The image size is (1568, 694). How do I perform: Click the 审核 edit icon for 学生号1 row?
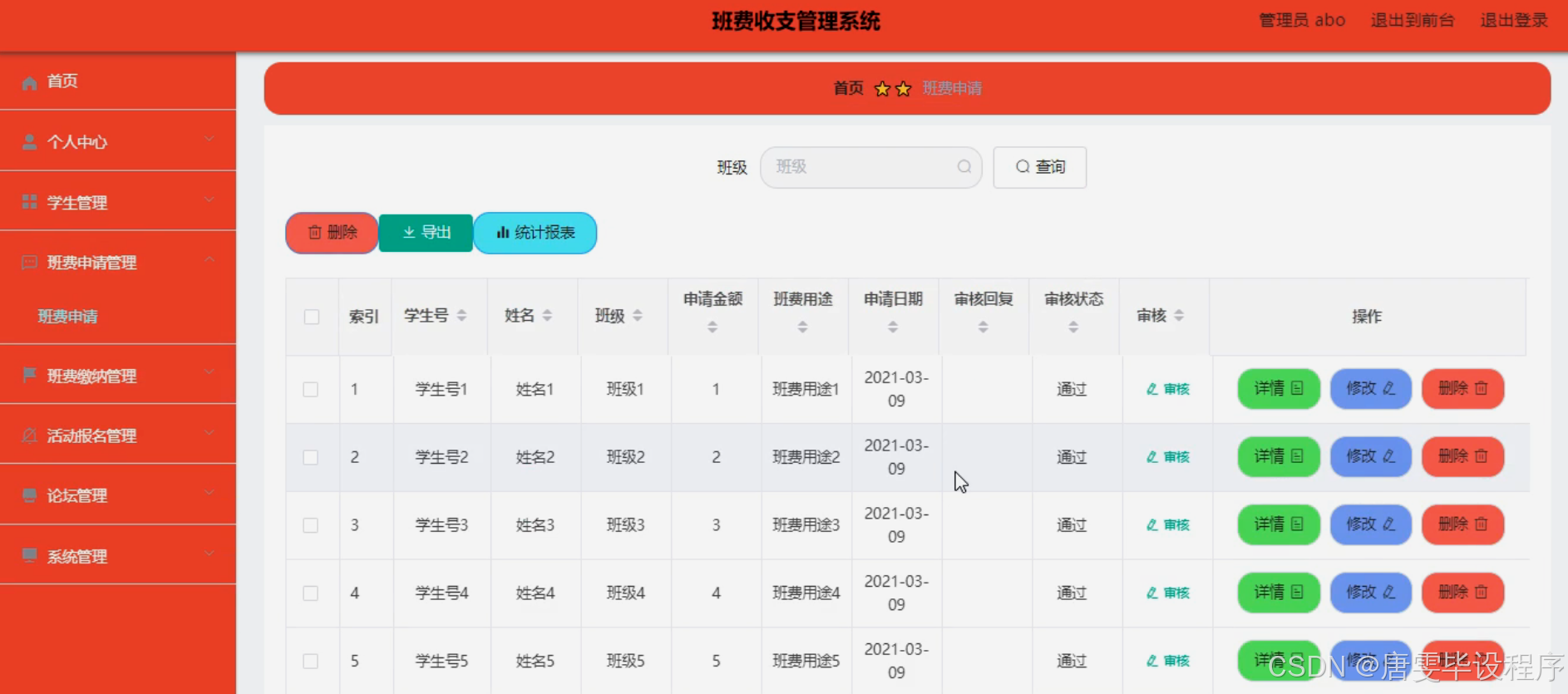[x=1152, y=389]
